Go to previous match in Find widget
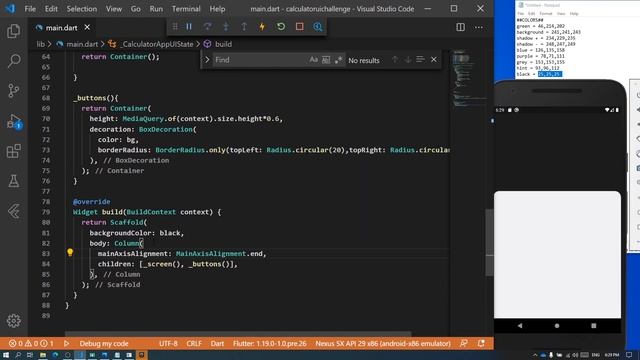The width and height of the screenshot is (640, 360). 395,60
